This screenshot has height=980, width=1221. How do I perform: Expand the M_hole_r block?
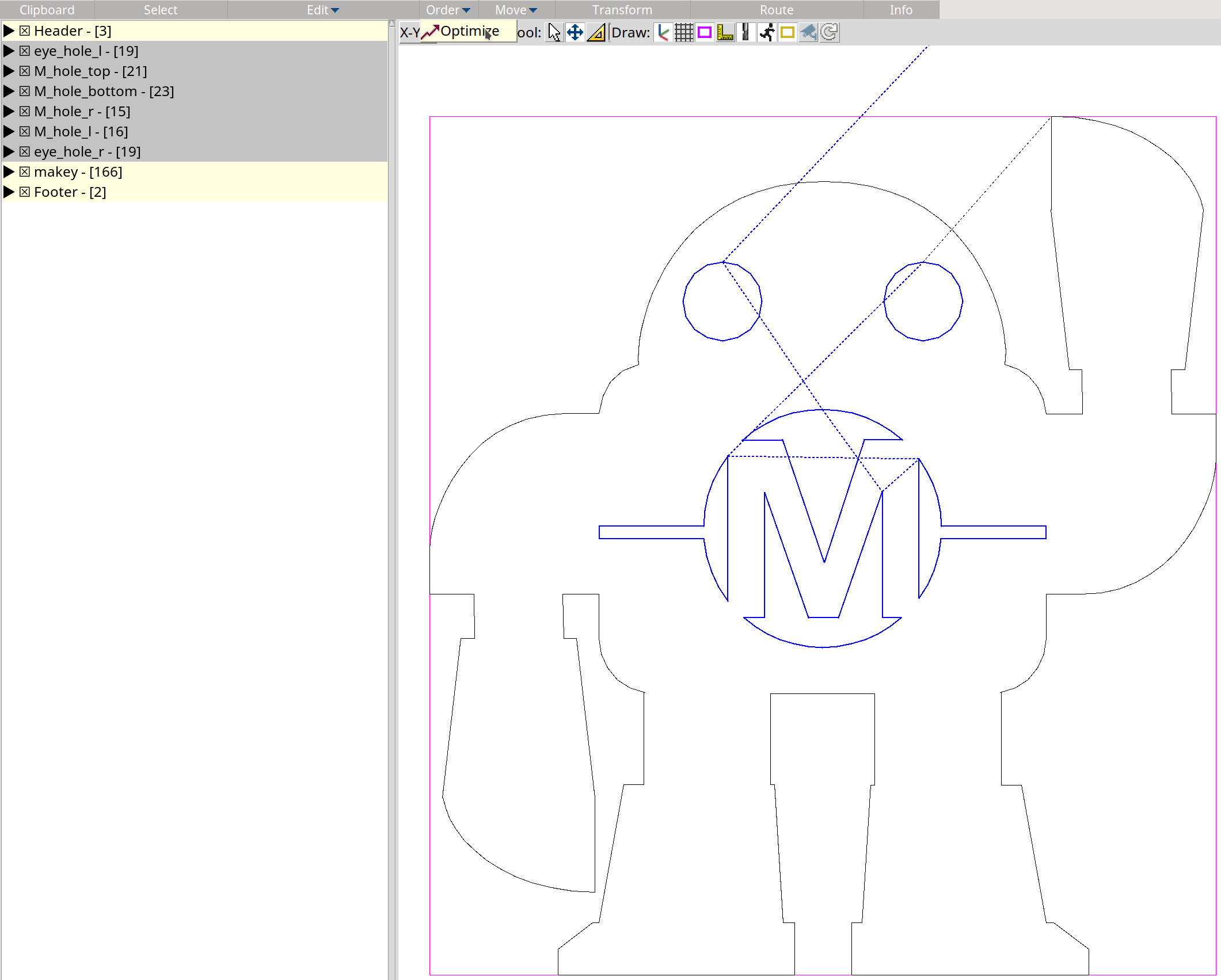9,112
